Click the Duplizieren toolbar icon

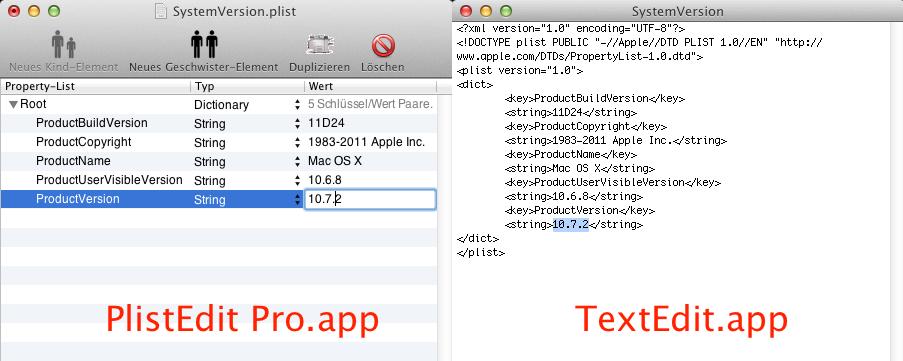click(x=320, y=45)
